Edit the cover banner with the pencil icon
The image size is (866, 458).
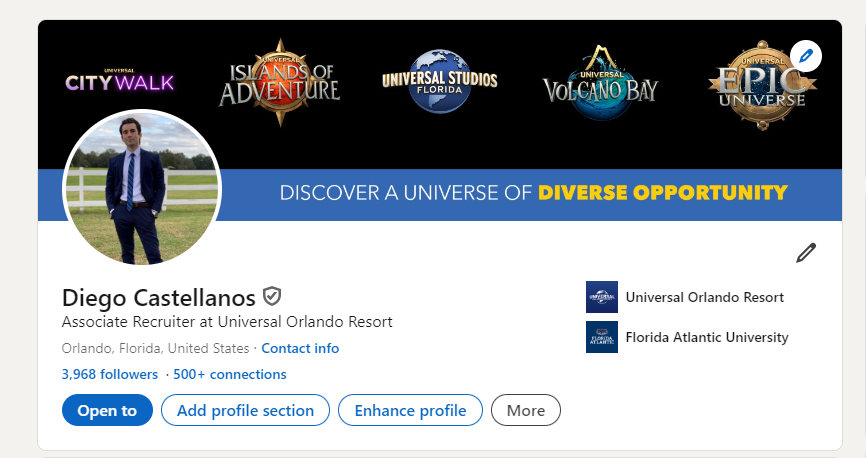[806, 56]
